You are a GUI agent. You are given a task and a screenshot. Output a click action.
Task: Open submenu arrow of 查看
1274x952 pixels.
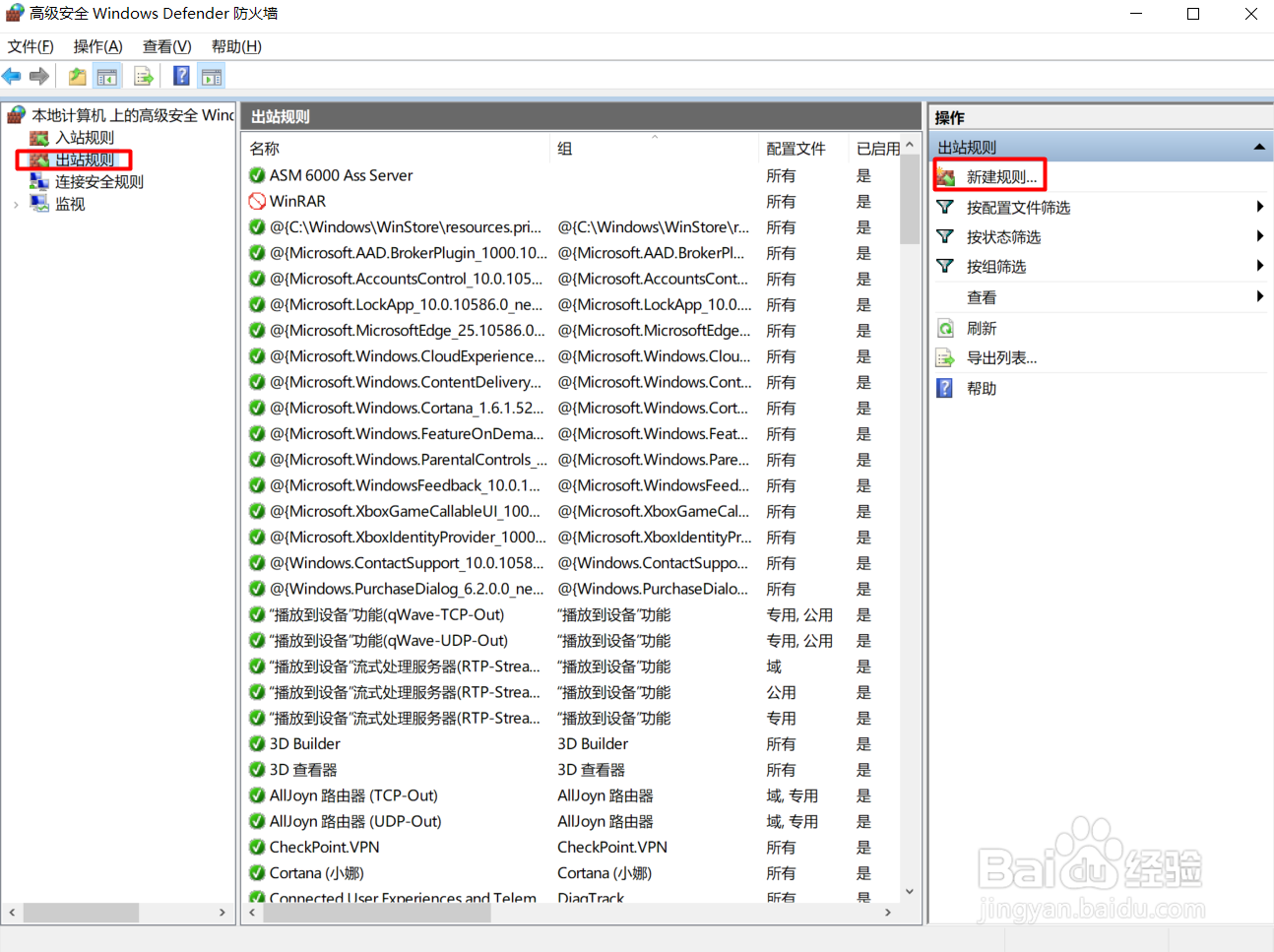(x=1260, y=296)
